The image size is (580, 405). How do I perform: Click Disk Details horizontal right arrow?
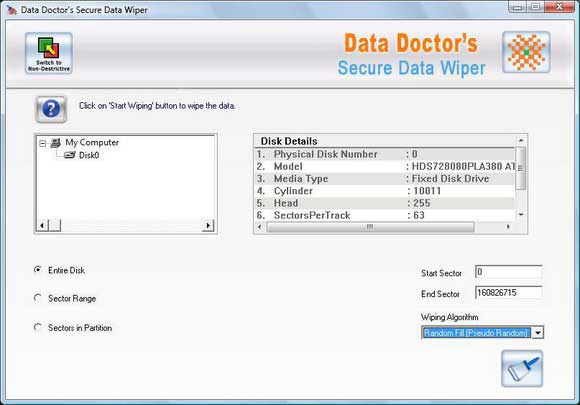[x=508, y=227]
